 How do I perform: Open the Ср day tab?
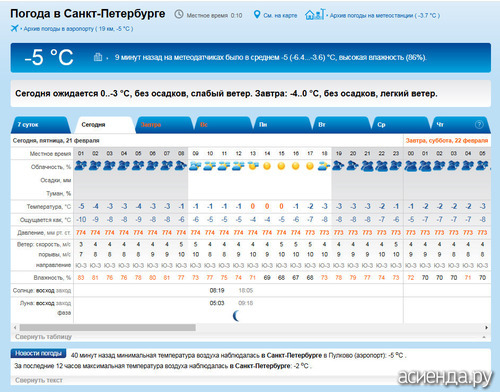(400, 125)
